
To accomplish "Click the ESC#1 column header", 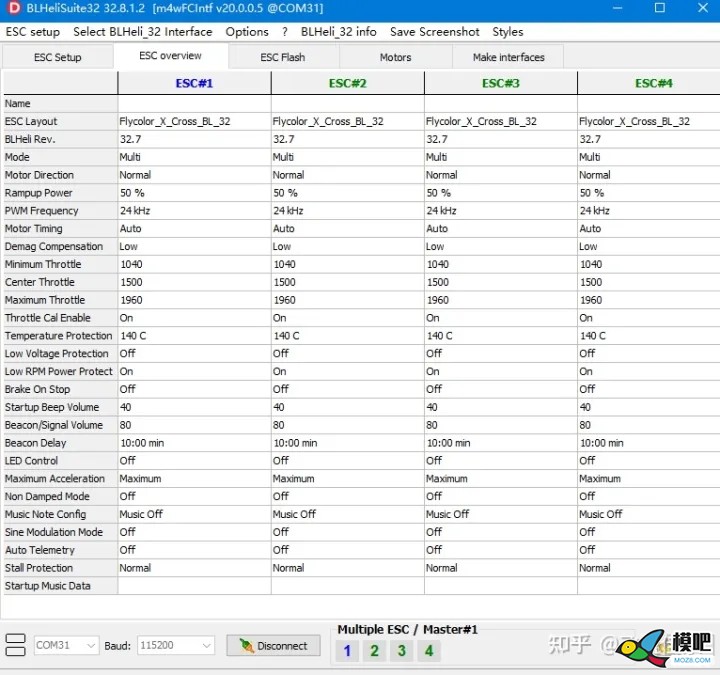I will click(x=194, y=83).
